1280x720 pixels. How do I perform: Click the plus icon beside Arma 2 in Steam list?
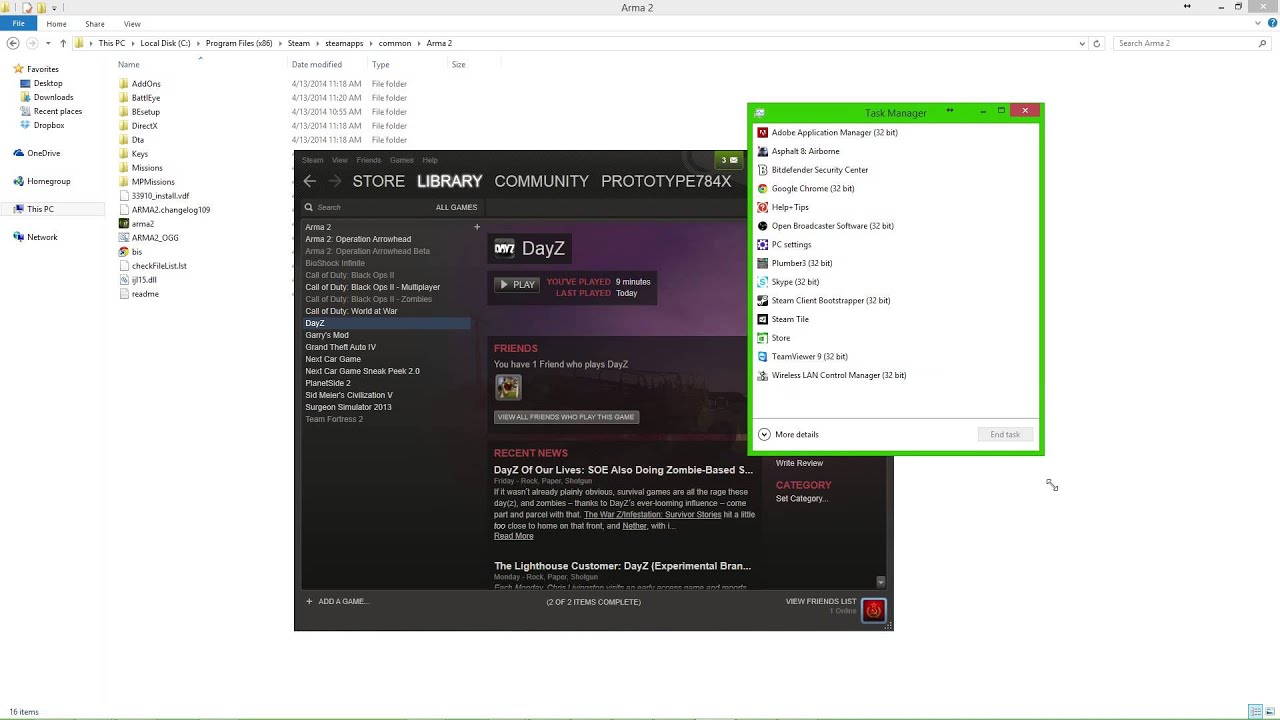pyautogui.click(x=477, y=227)
